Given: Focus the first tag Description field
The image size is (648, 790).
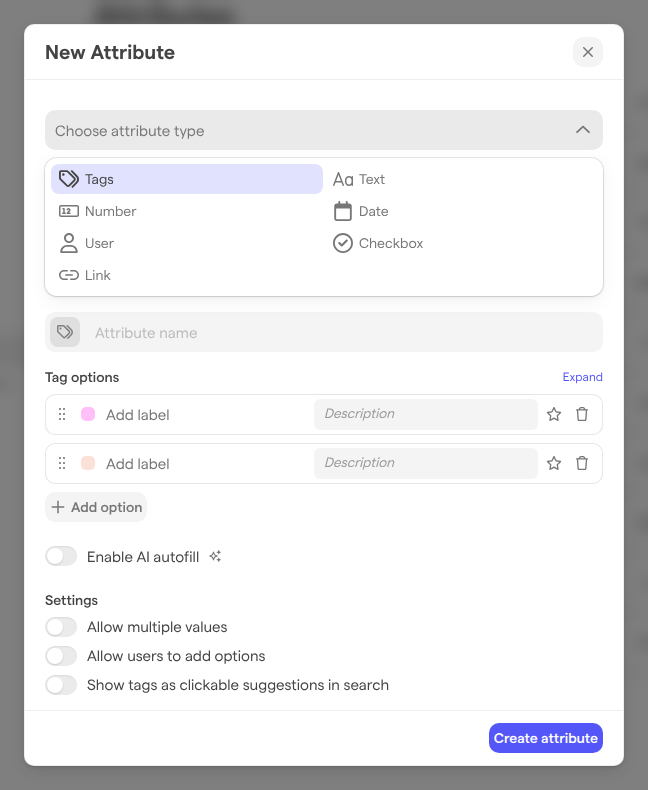Looking at the screenshot, I should 426,414.
